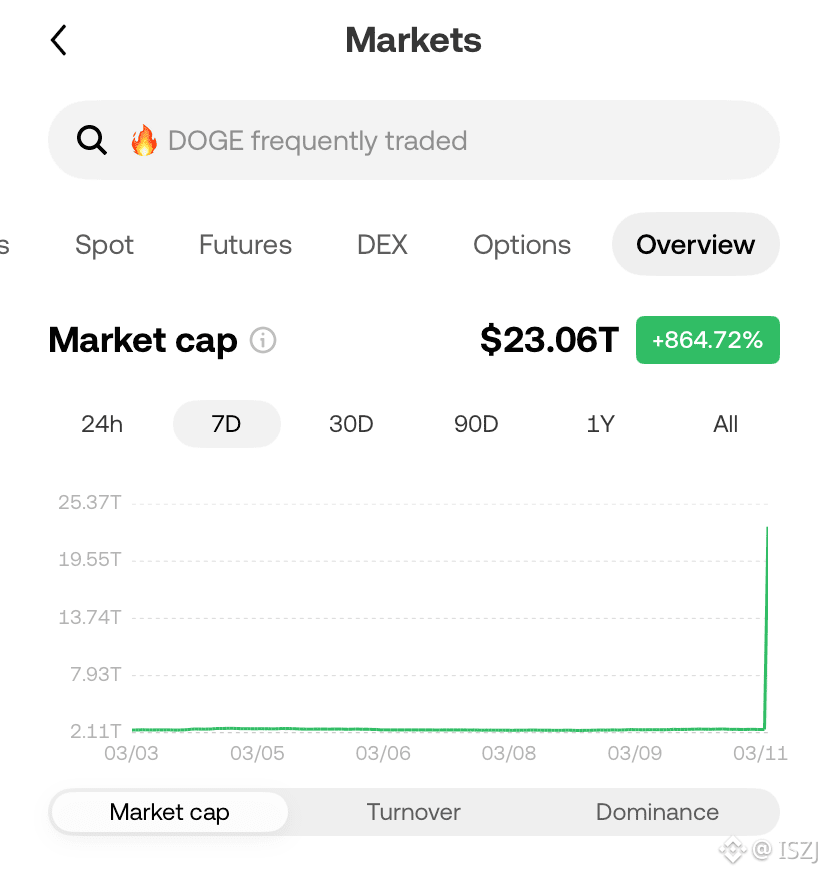Go to the Options tab
The image size is (827, 875).
pyautogui.click(x=522, y=244)
